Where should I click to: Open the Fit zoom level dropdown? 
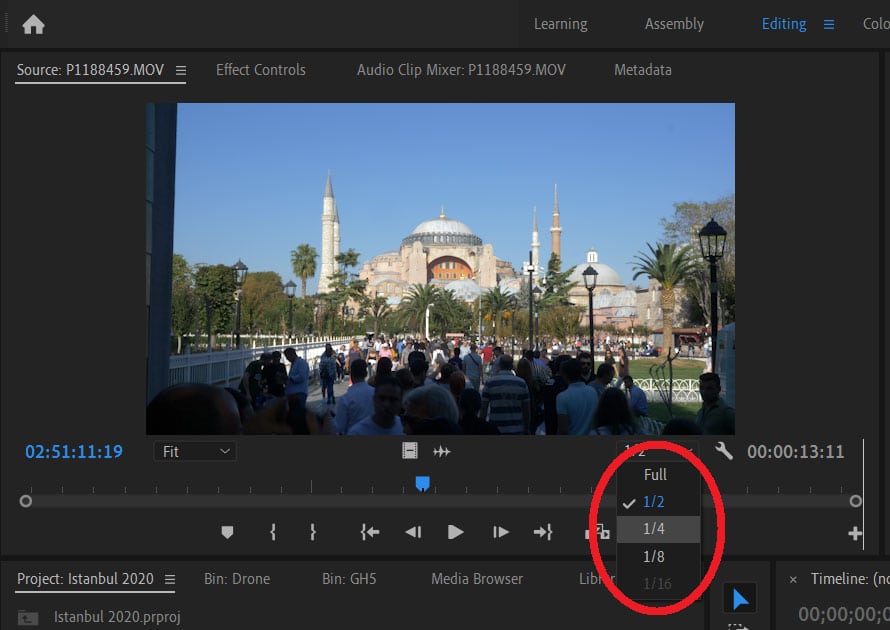pos(195,451)
